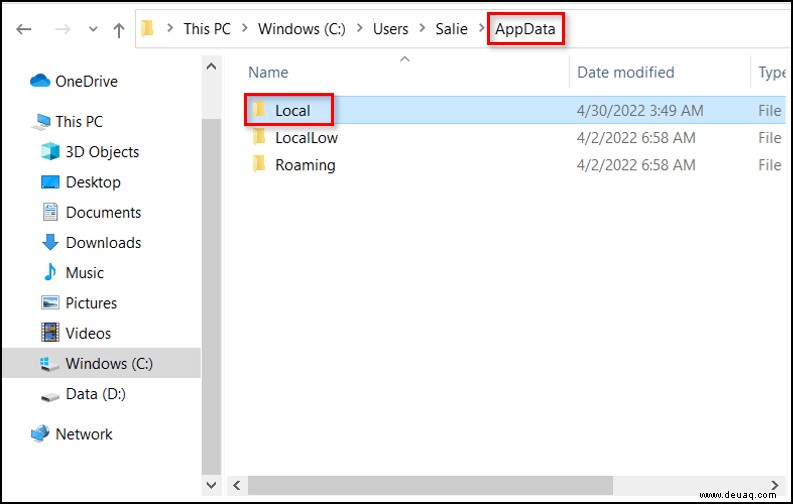Screen dimensions: 793x504
Task: Click Users in the address breadcrumb
Action: pyautogui.click(x=390, y=29)
